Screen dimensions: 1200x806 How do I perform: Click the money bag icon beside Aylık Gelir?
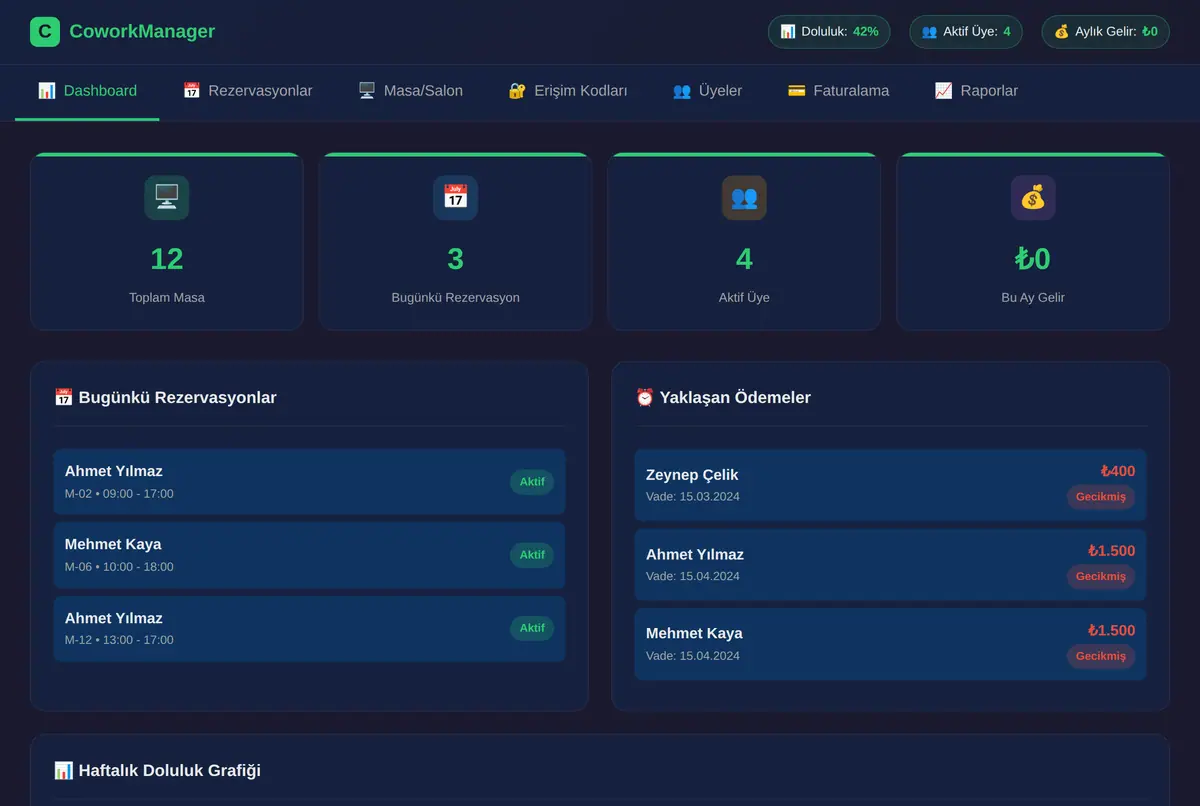click(1062, 32)
